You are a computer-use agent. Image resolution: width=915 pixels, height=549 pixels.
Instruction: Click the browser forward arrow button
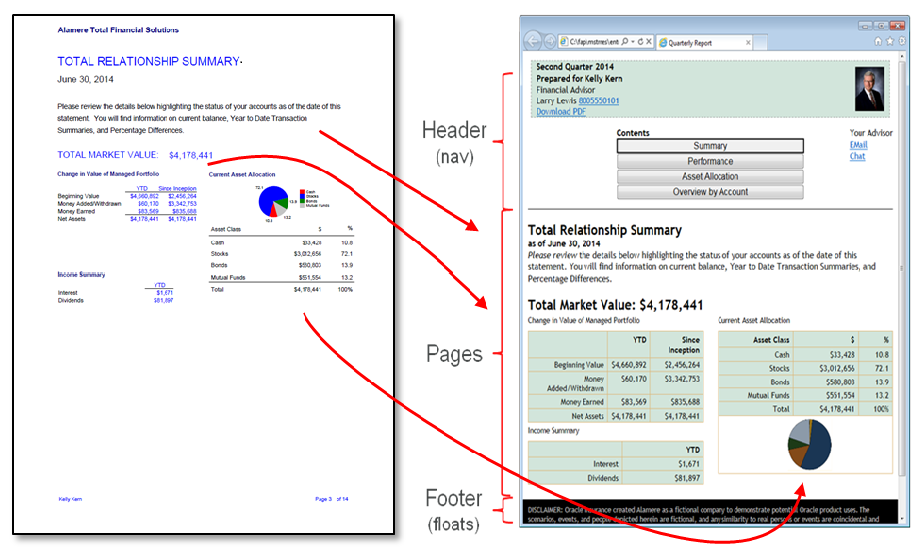549,41
